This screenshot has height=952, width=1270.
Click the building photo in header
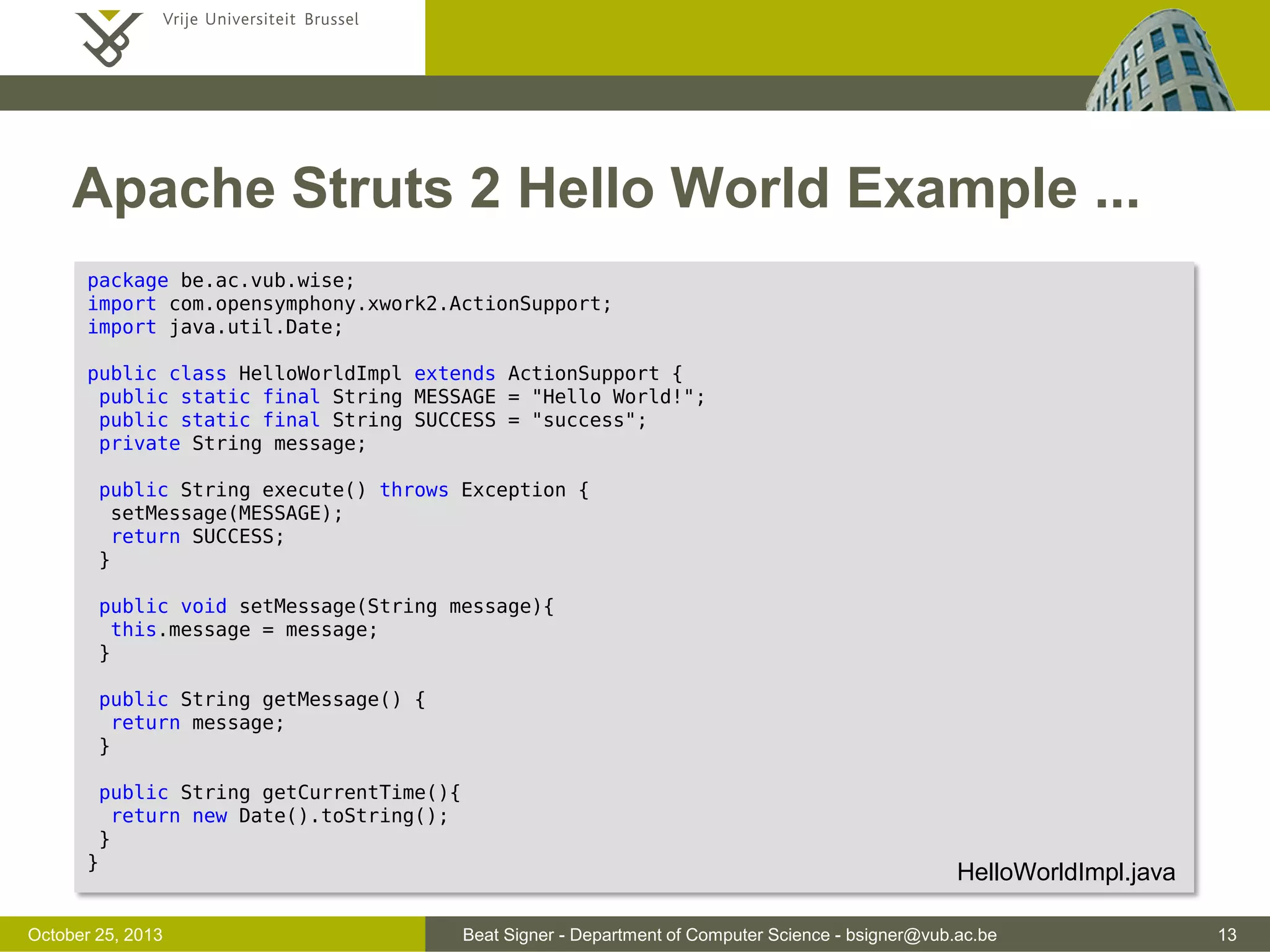click(x=1160, y=61)
